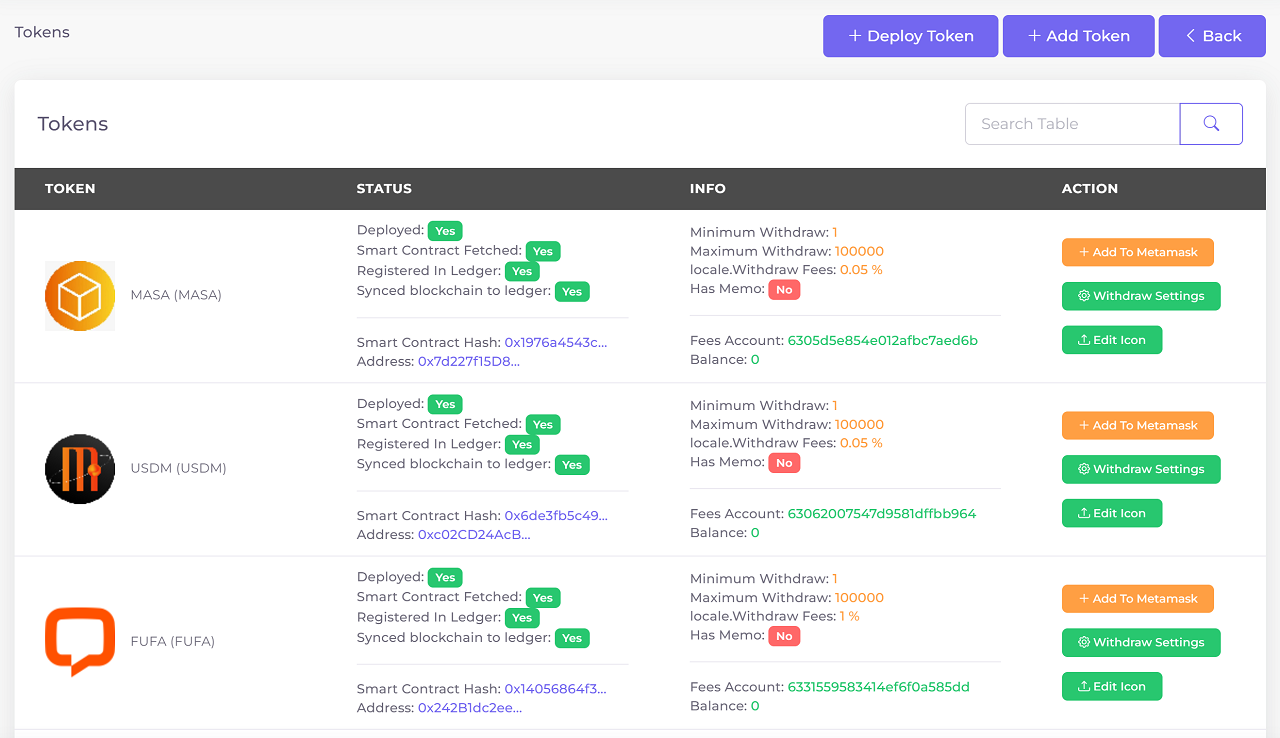
Task: Focus the Search Table input field
Action: point(1071,124)
